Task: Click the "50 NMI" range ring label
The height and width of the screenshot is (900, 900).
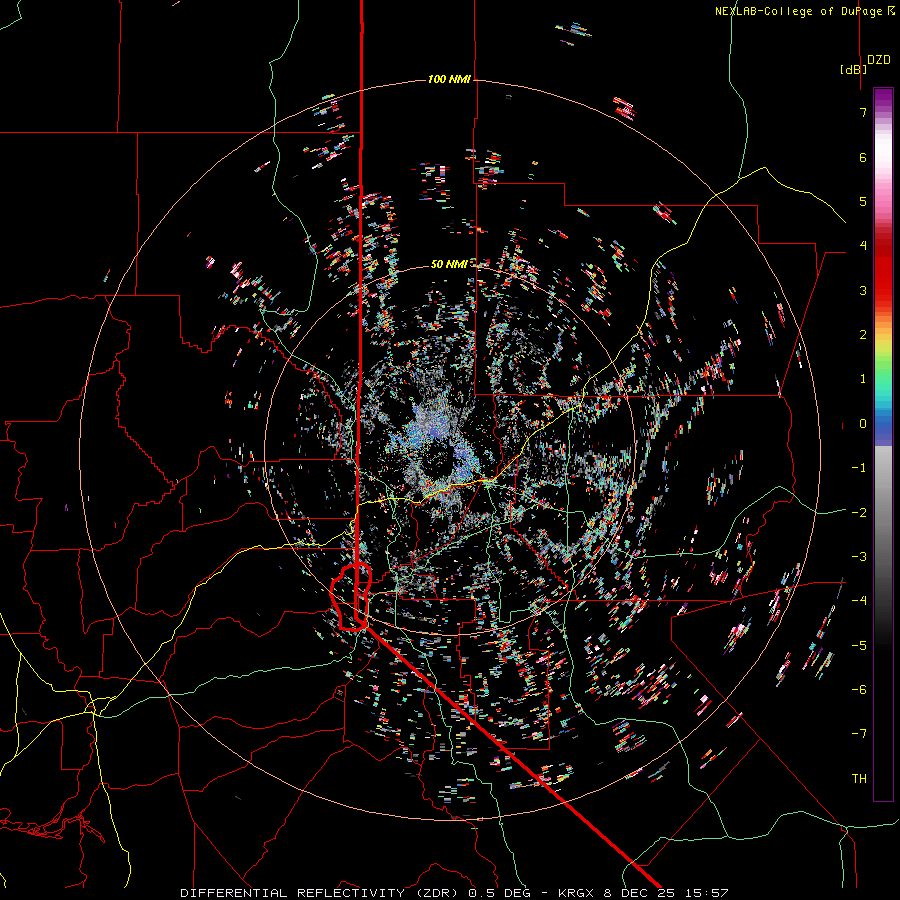Action: [449, 264]
